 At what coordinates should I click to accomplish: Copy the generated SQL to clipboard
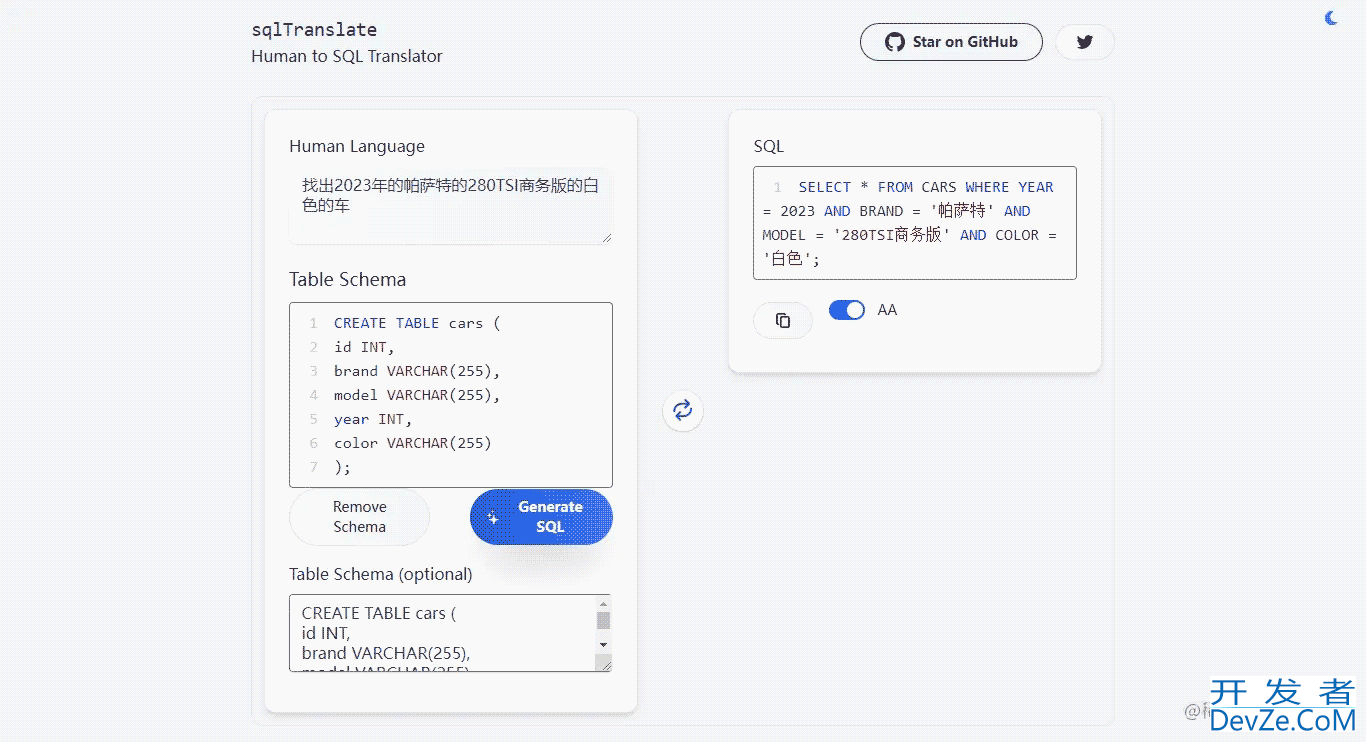(783, 320)
